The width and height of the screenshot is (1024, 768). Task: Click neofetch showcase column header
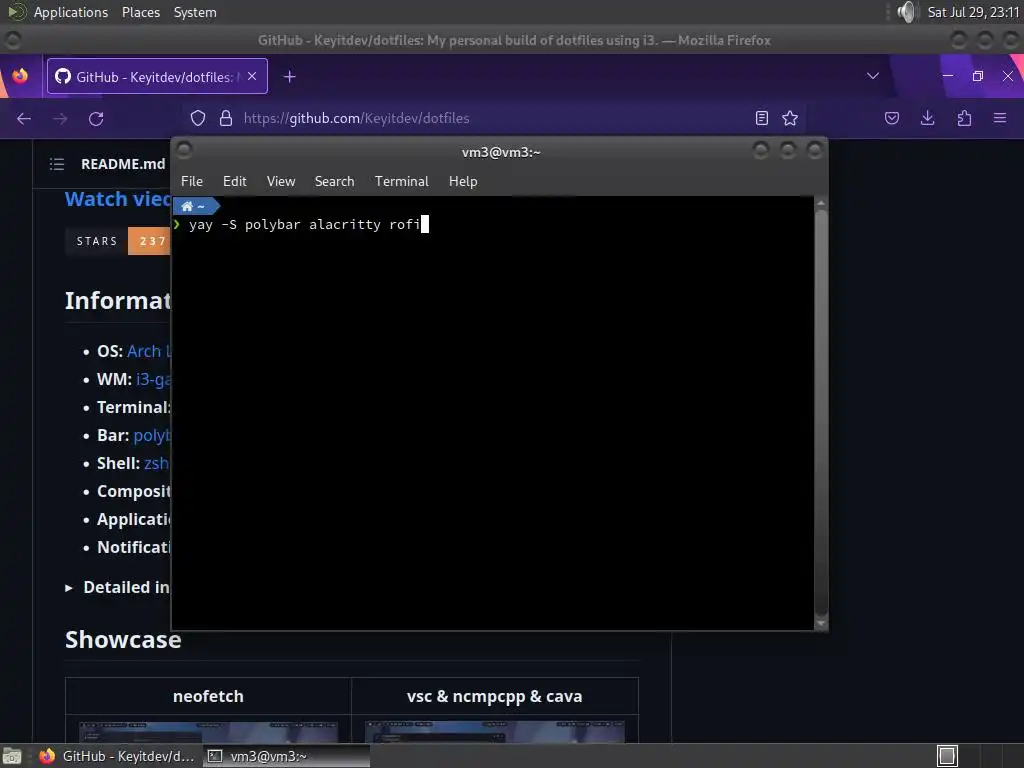point(208,696)
